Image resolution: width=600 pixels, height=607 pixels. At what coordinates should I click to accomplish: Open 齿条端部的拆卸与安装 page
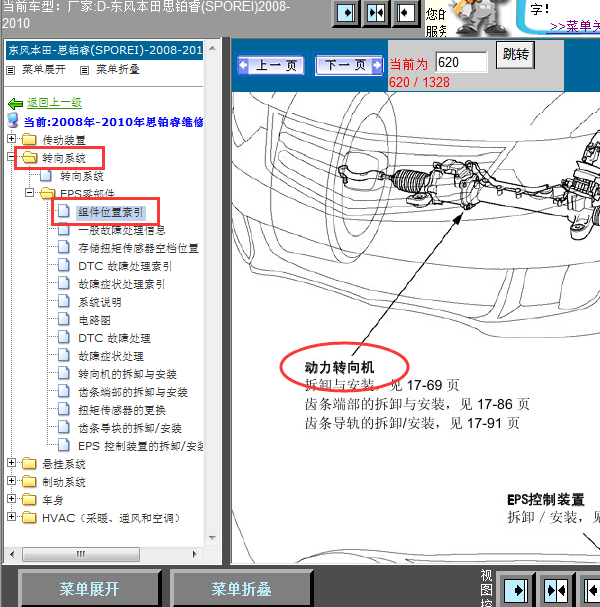tap(133, 392)
